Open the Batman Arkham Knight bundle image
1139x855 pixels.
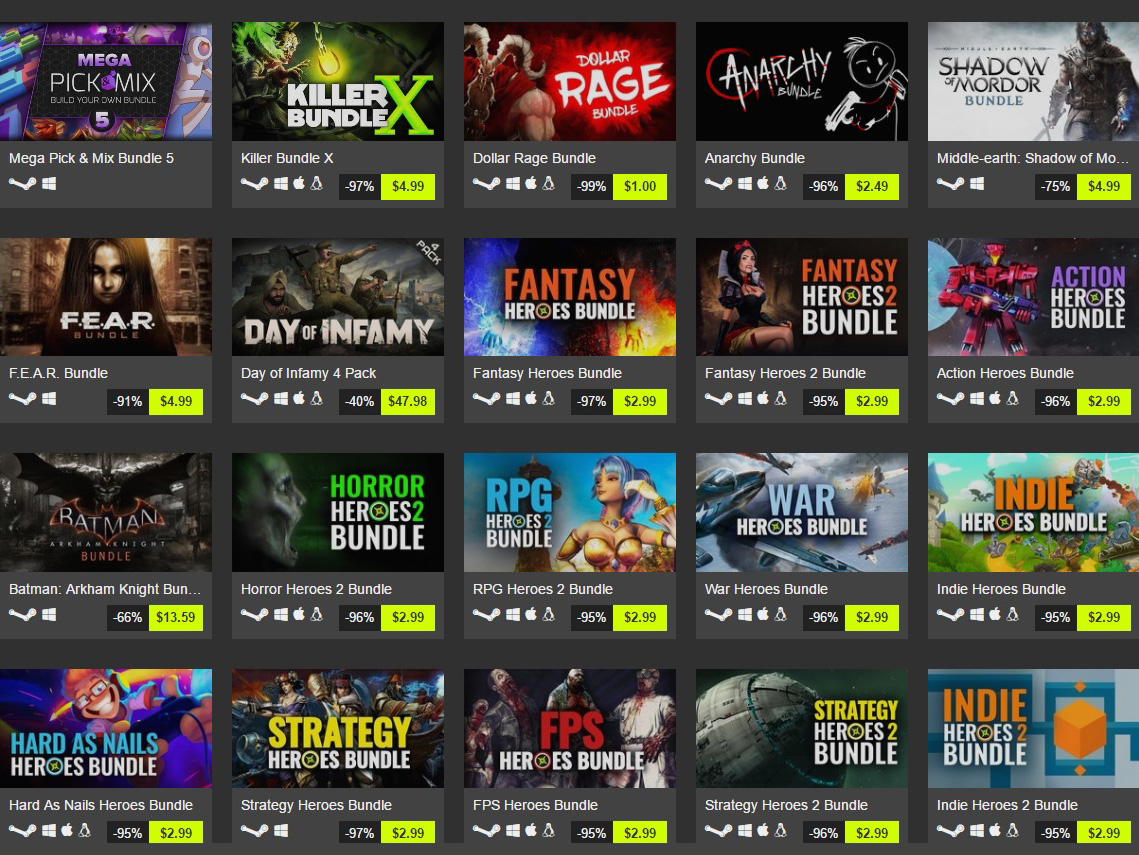(106, 512)
